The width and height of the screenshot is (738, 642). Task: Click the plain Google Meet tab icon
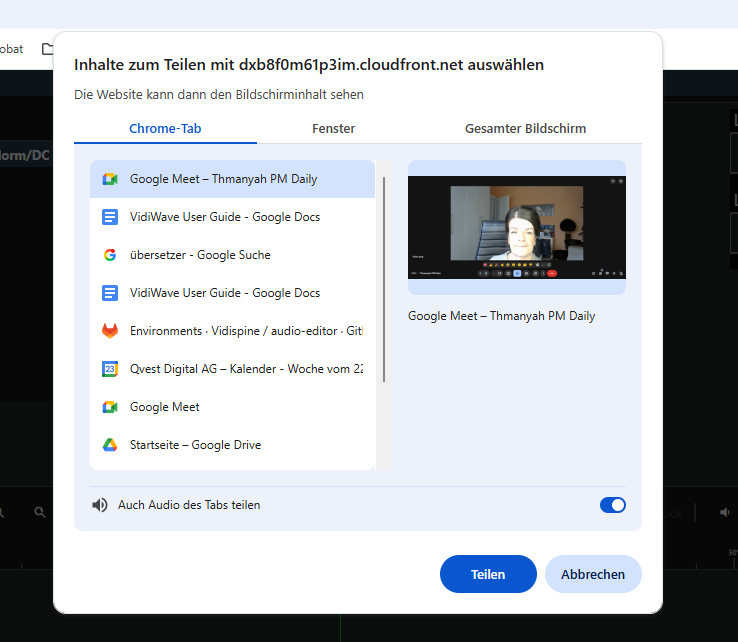(x=110, y=407)
